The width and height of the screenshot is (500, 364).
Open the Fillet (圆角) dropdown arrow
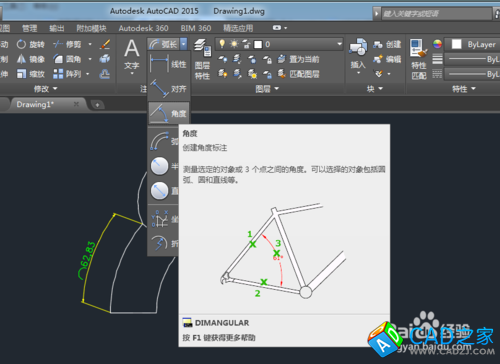coord(90,59)
